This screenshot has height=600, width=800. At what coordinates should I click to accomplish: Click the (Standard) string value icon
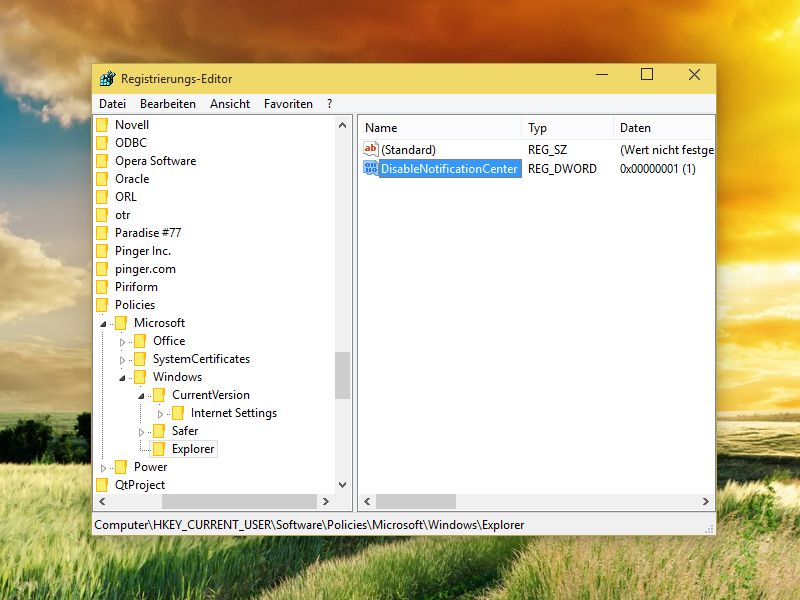click(x=371, y=149)
